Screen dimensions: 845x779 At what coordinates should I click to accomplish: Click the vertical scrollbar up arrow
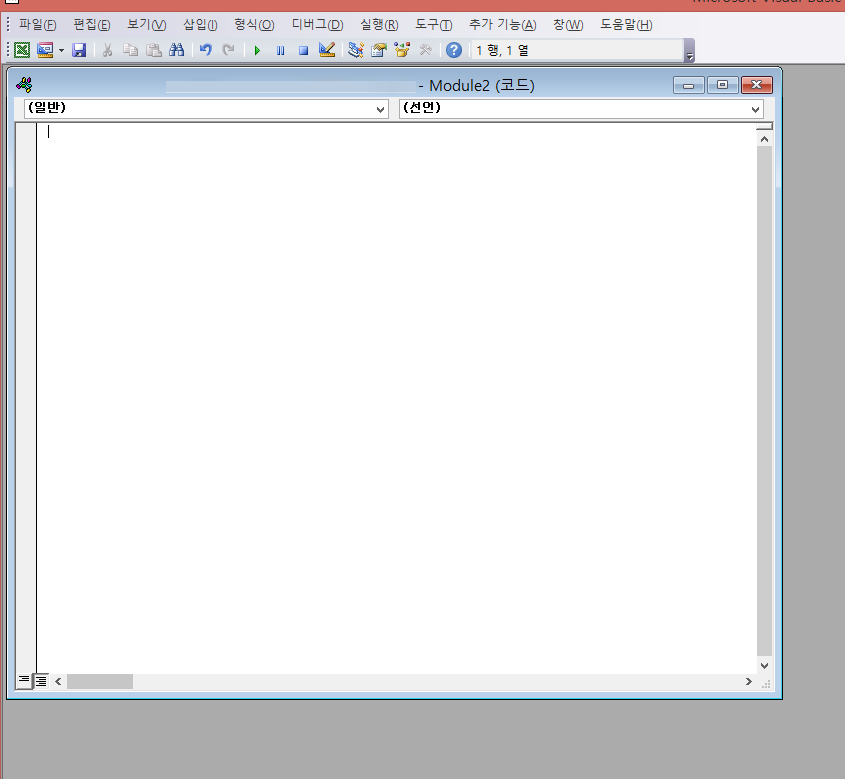pyautogui.click(x=764, y=139)
